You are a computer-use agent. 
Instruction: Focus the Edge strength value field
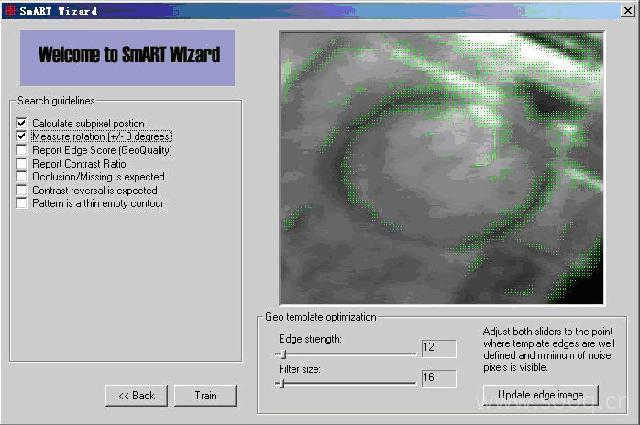(x=438, y=348)
